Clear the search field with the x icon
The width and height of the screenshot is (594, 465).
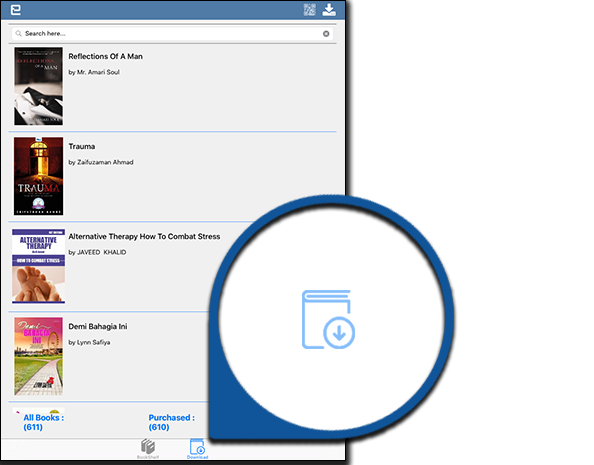pyautogui.click(x=326, y=34)
